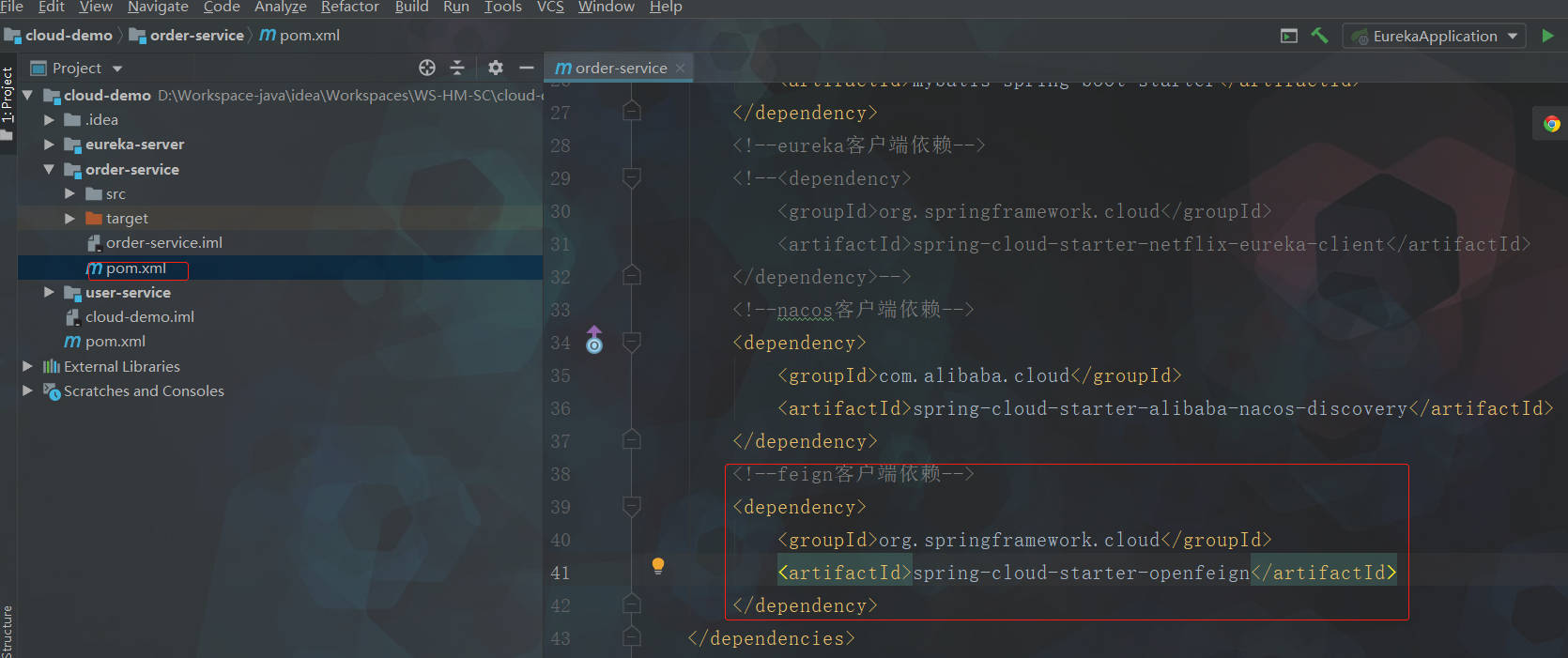
Task: Expand the src folder
Action: (x=70, y=194)
